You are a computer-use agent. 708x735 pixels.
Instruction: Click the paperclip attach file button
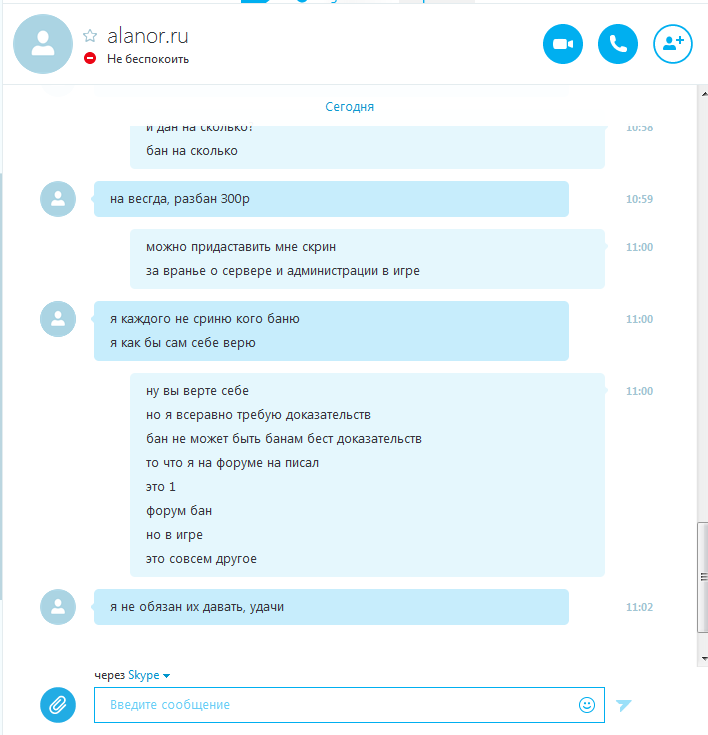(x=58, y=705)
